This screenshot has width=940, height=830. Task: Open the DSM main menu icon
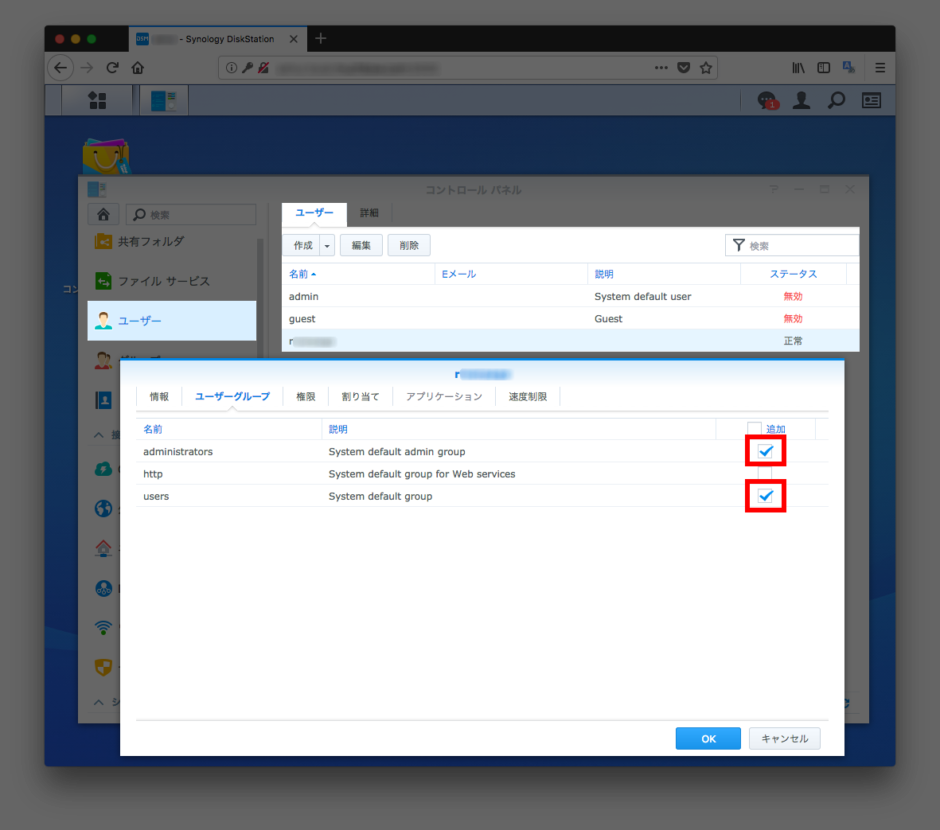click(97, 100)
